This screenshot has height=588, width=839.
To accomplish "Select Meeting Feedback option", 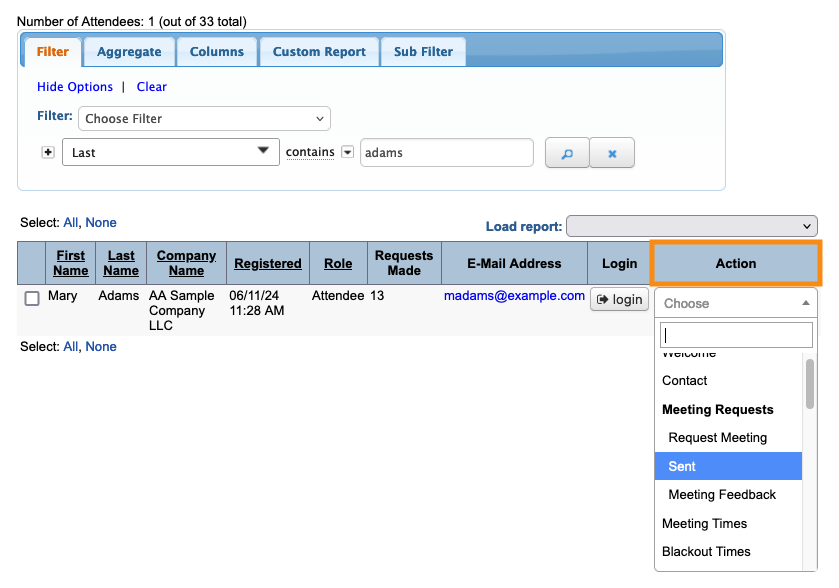I will [x=722, y=494].
